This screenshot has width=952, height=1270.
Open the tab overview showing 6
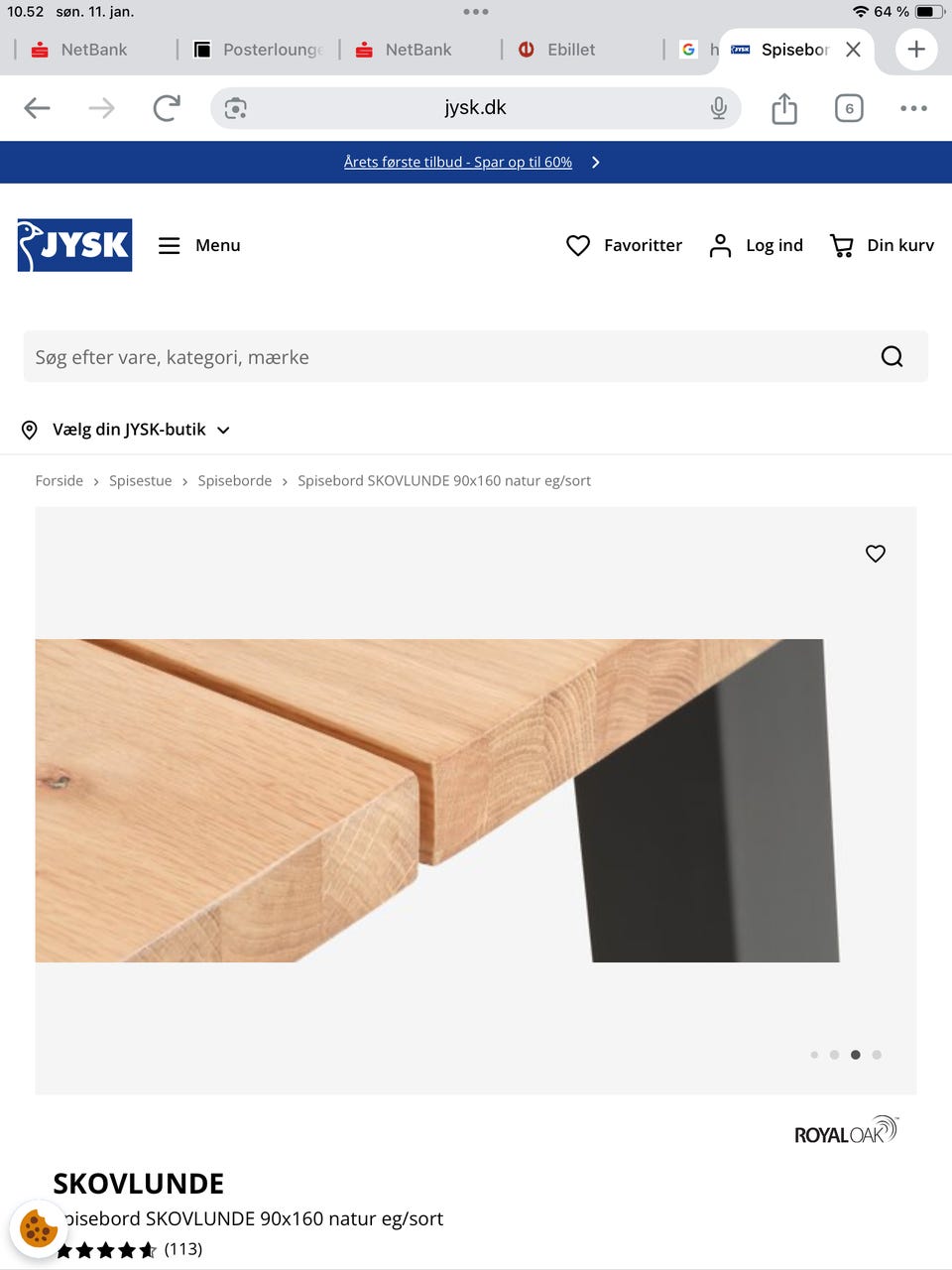pos(849,108)
